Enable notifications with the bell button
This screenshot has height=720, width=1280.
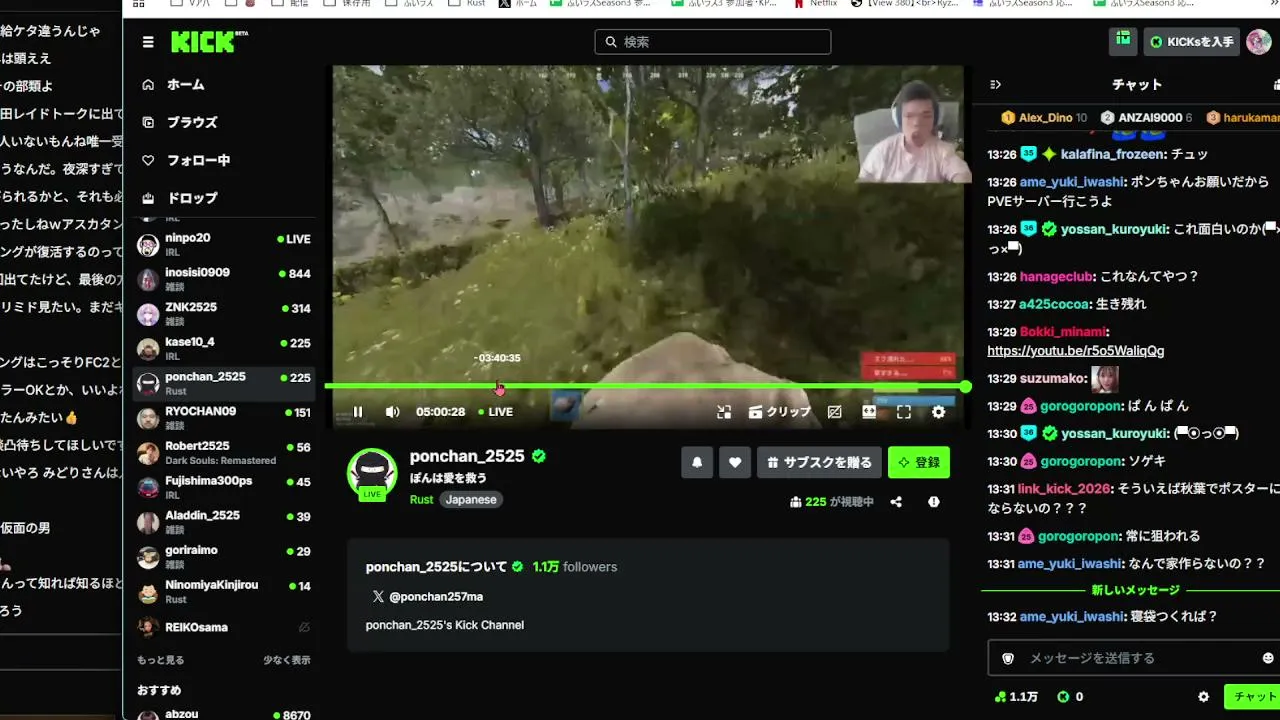(x=697, y=462)
